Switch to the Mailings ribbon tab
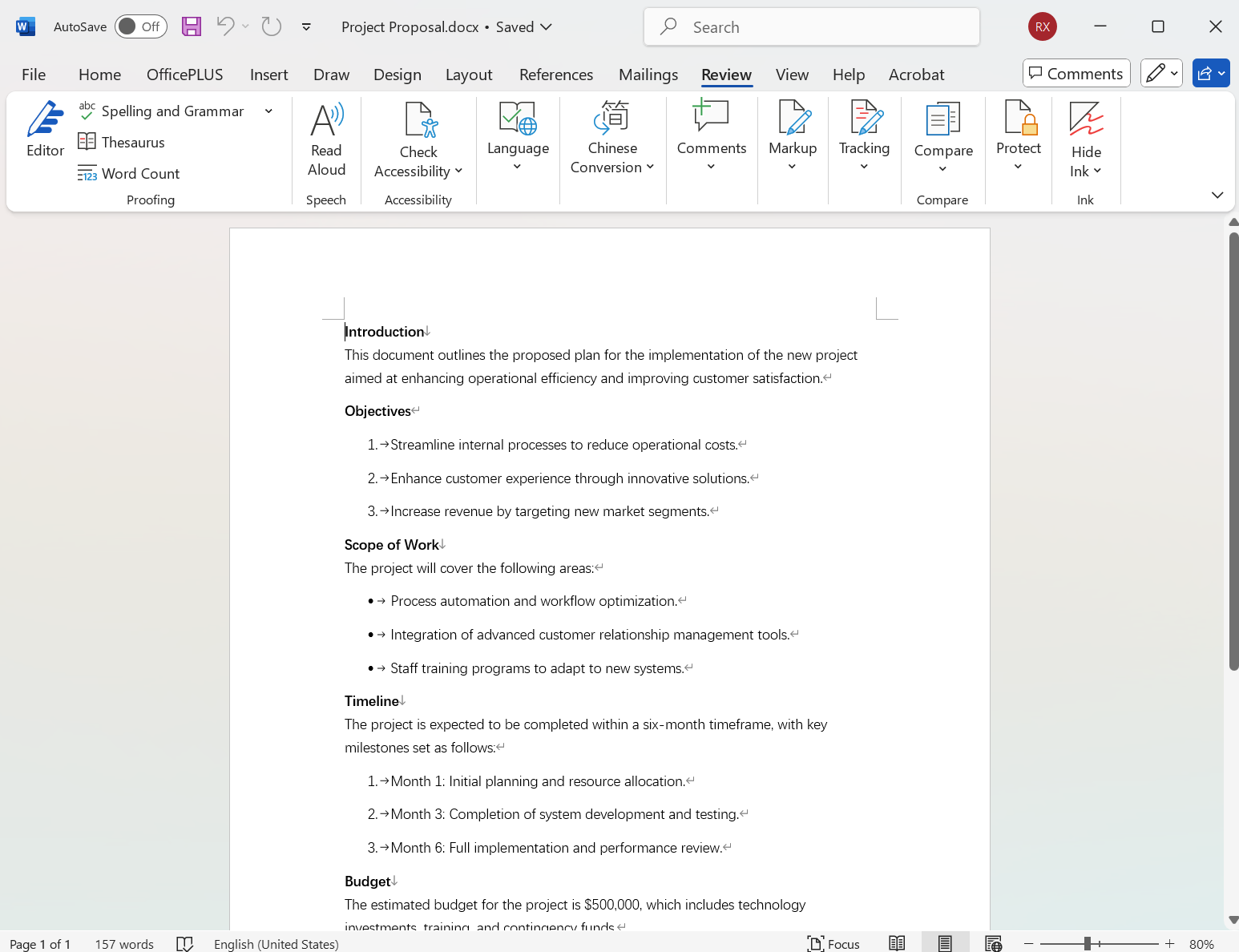 pyautogui.click(x=648, y=75)
